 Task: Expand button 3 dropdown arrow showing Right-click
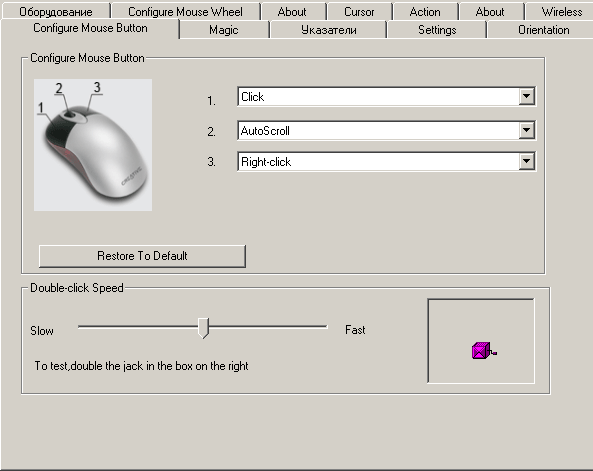pyautogui.click(x=526, y=162)
